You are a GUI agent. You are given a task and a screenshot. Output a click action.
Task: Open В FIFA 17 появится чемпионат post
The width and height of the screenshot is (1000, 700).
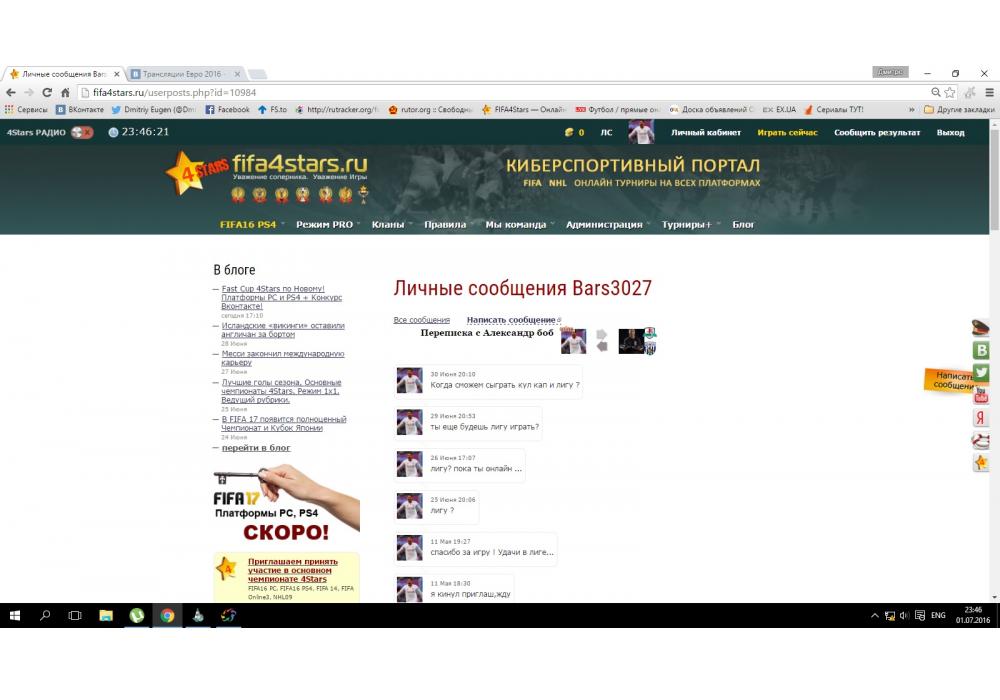click(x=284, y=423)
